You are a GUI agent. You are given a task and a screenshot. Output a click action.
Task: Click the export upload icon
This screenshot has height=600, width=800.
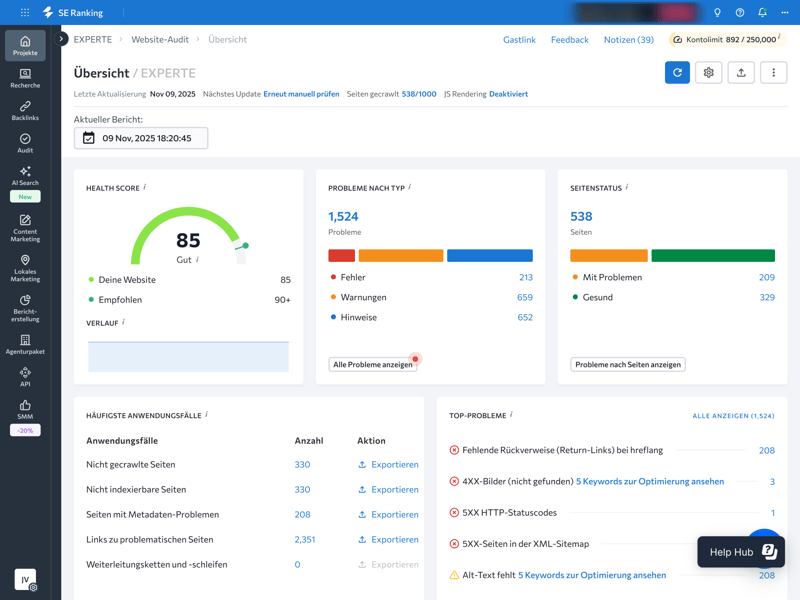[741, 73]
